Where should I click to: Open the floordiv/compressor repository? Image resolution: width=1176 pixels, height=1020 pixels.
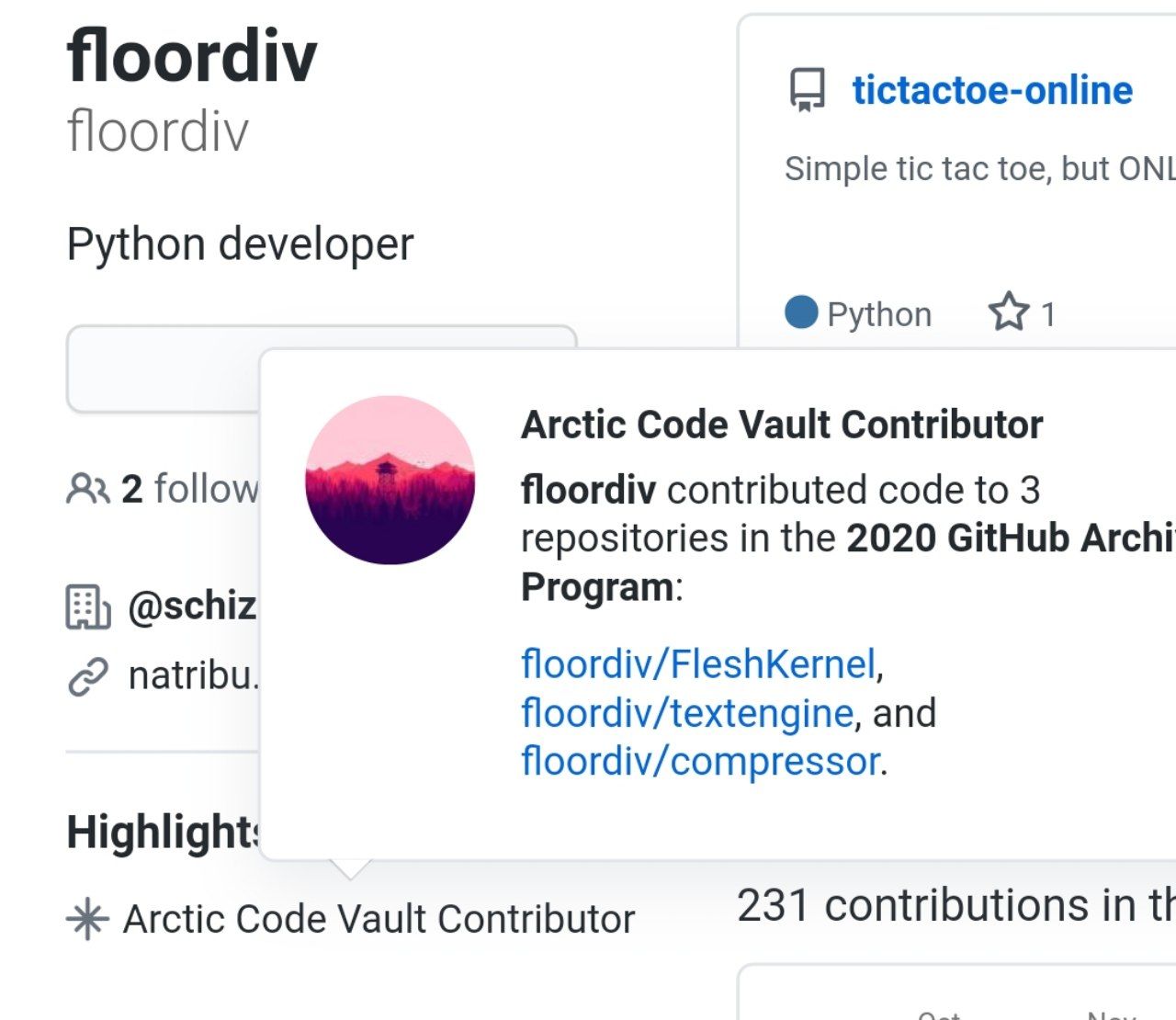(700, 762)
